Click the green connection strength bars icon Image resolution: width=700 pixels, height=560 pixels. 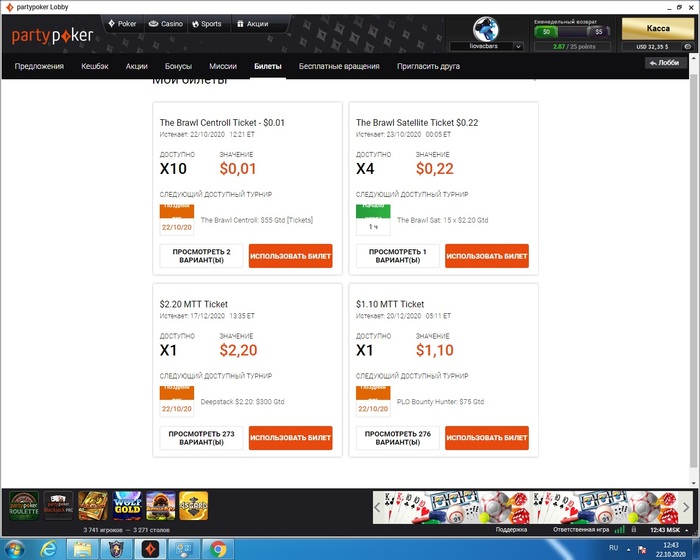tap(619, 530)
